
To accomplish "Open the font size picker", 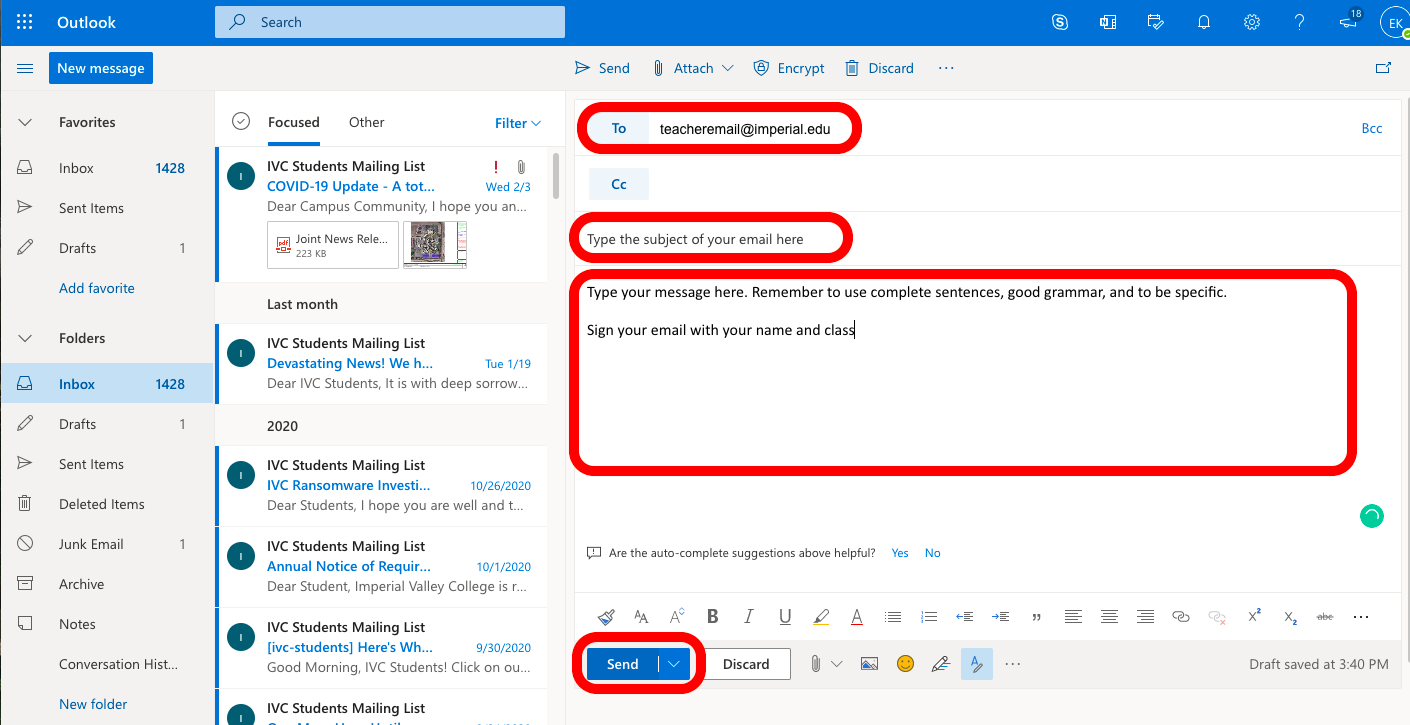I will coord(677,617).
